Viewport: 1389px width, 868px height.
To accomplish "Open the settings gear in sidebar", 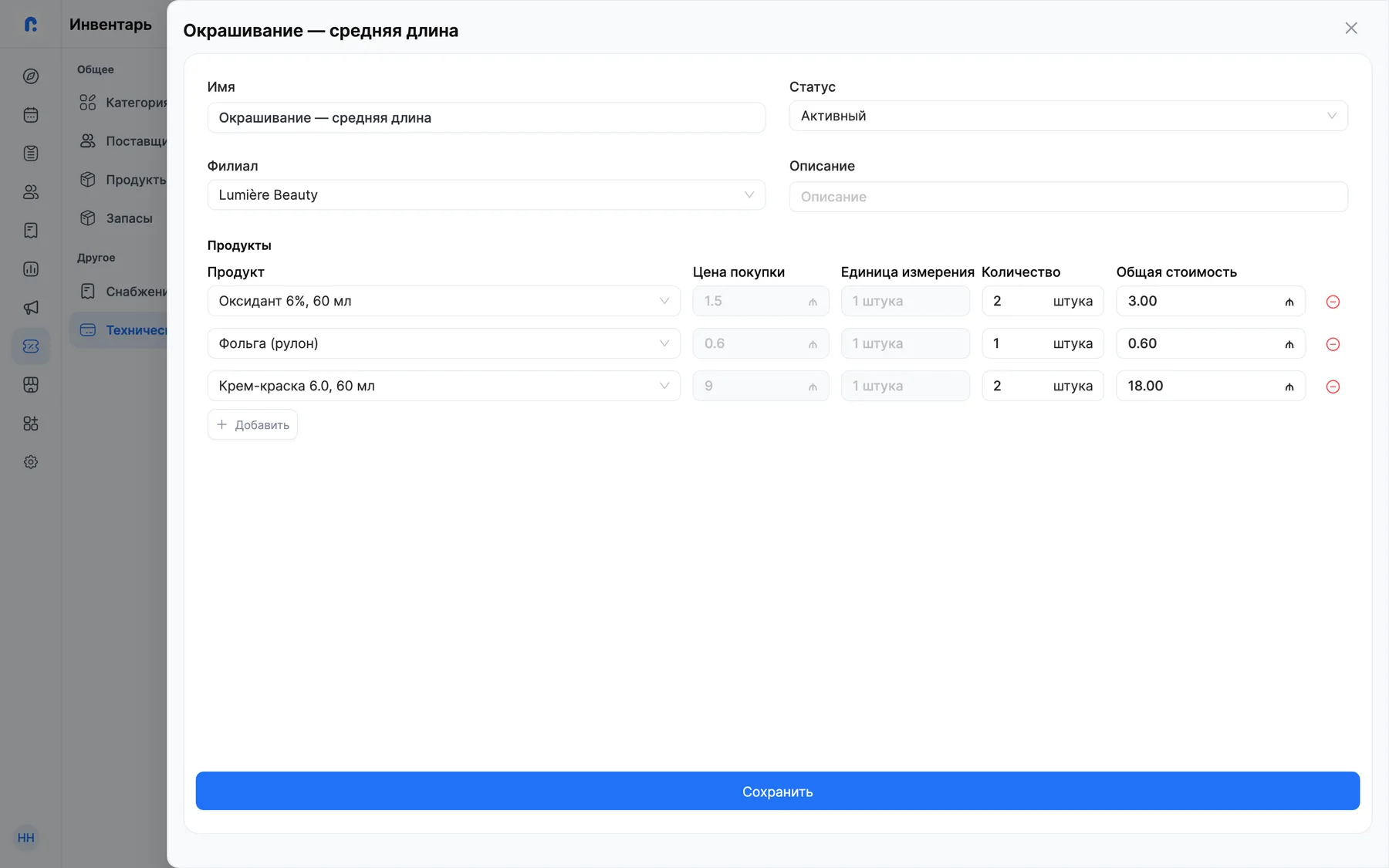I will 31,462.
